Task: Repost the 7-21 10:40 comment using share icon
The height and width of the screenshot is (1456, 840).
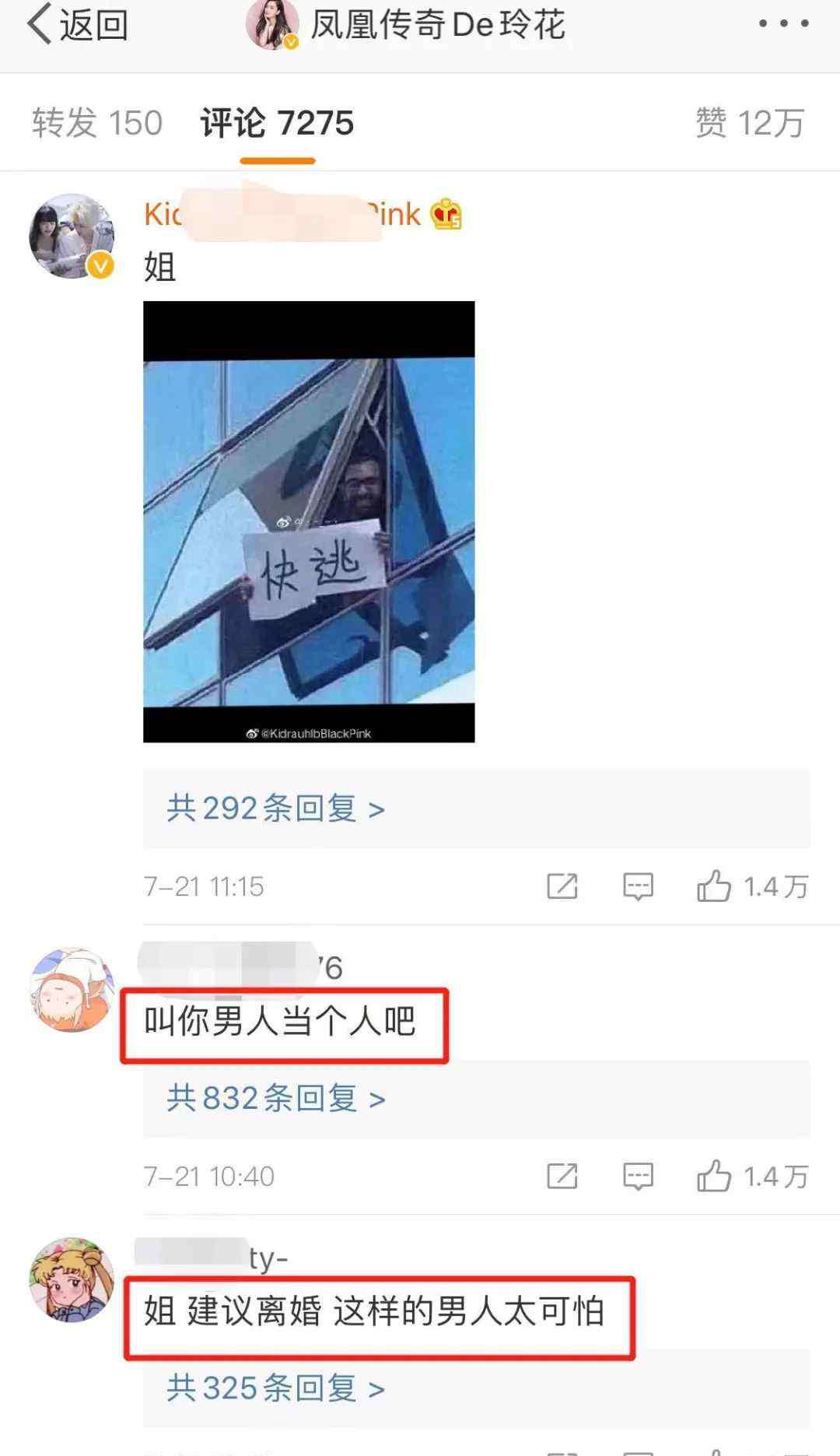Action: 562,1176
